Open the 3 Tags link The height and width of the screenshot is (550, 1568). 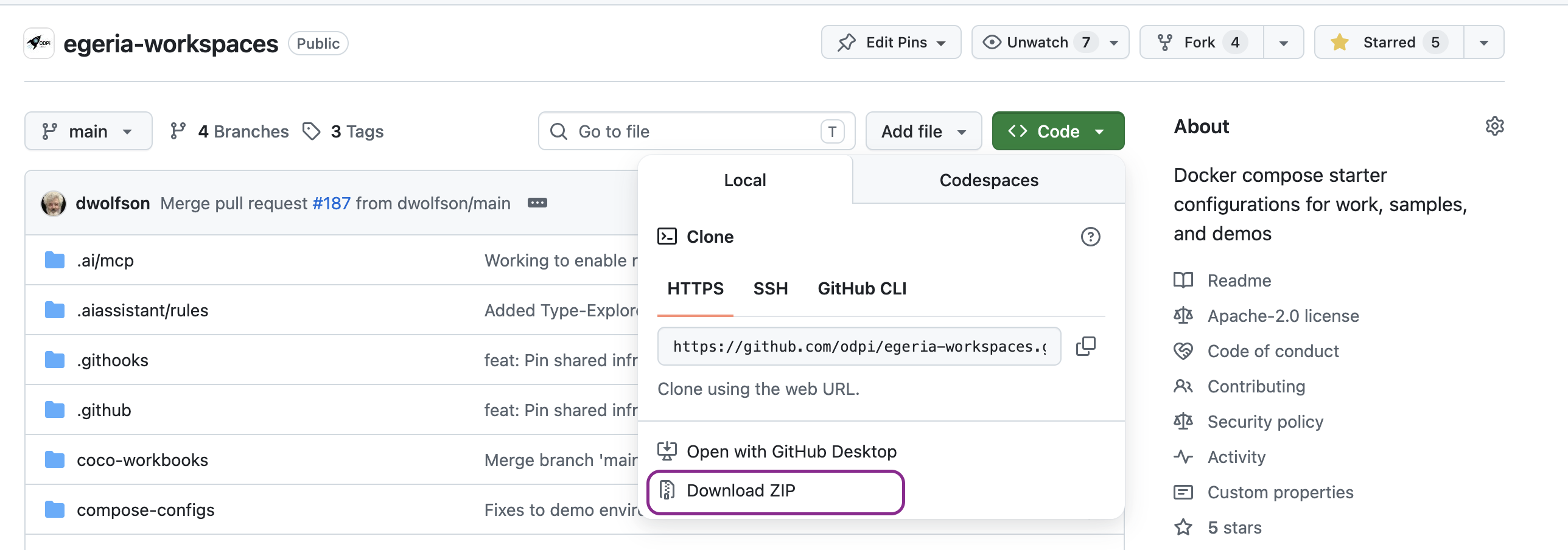[x=343, y=131]
